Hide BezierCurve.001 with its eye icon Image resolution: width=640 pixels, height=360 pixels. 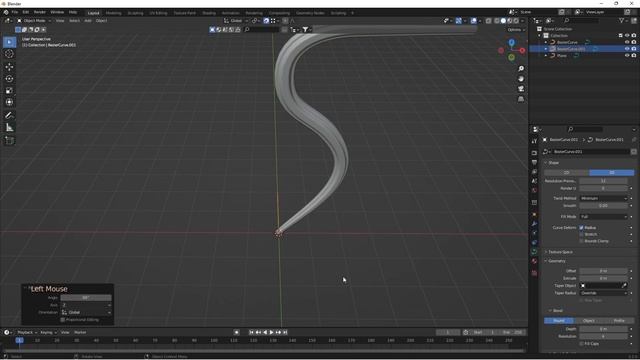tap(627, 49)
